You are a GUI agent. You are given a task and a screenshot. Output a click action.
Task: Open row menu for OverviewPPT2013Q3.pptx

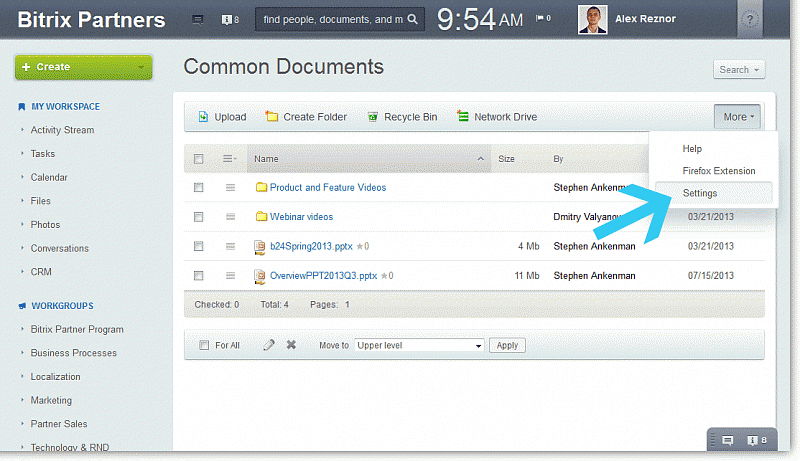[231, 276]
